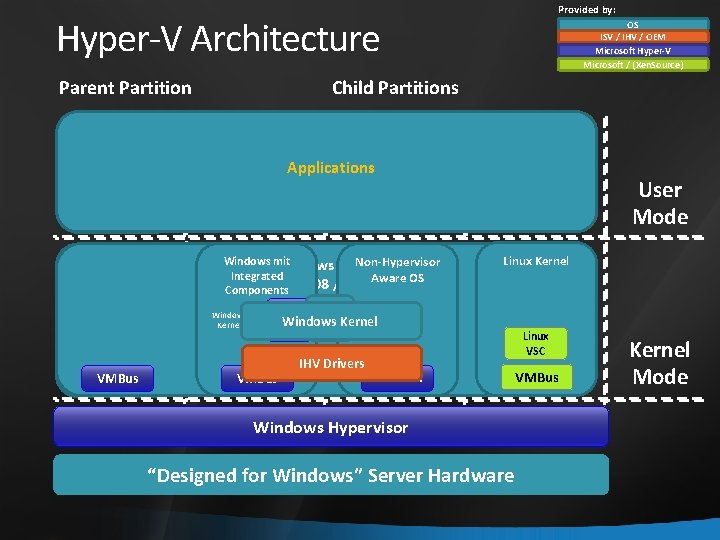Select the Linux VSC green box
This screenshot has height=540, width=720.
pos(536,343)
